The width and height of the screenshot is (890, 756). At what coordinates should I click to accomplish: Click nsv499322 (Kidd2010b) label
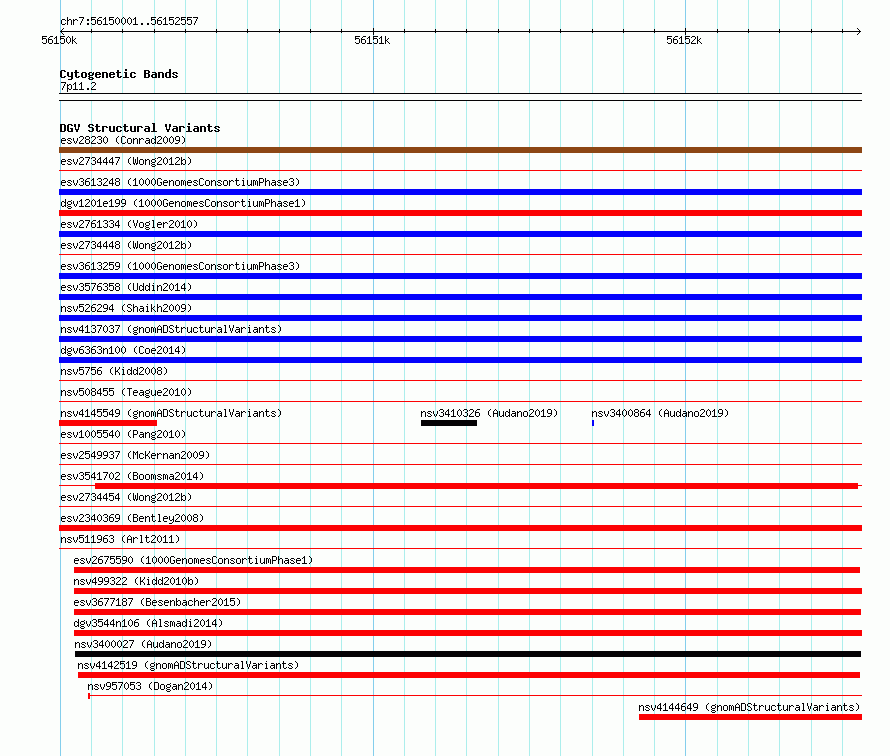coord(136,581)
